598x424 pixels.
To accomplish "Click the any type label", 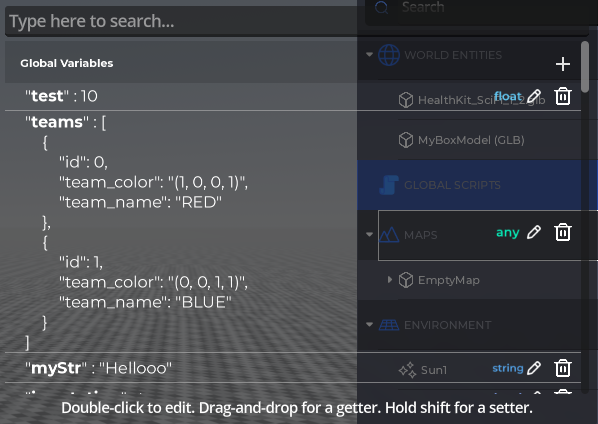I will [508, 232].
